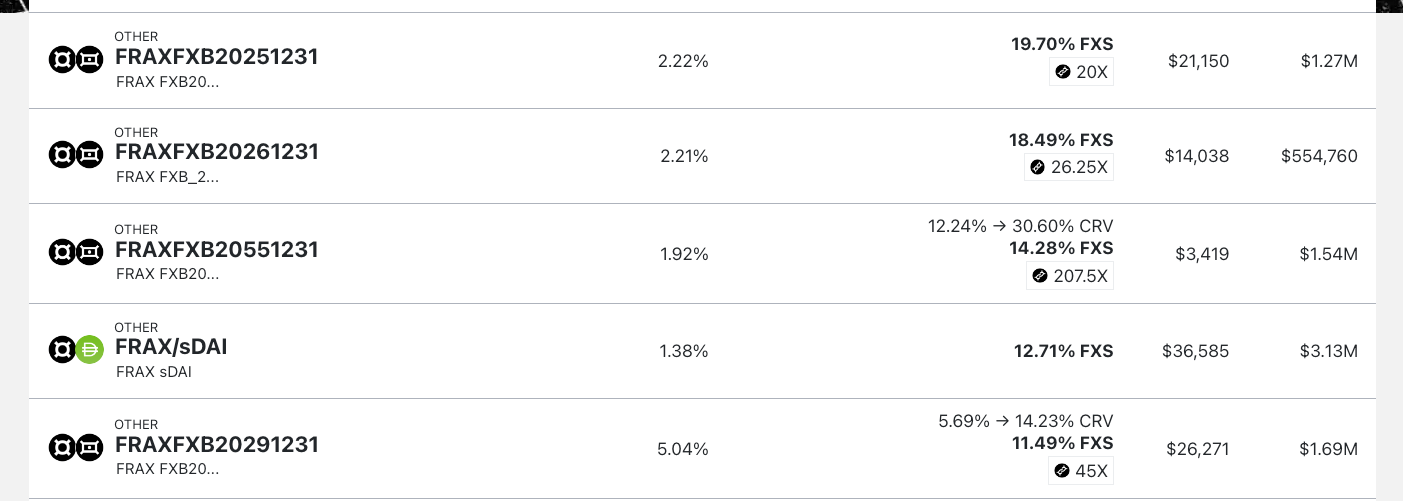The height and width of the screenshot is (501, 1403).
Task: Click the FRAXFXB20551231 token pair icon
Action: coord(76,253)
